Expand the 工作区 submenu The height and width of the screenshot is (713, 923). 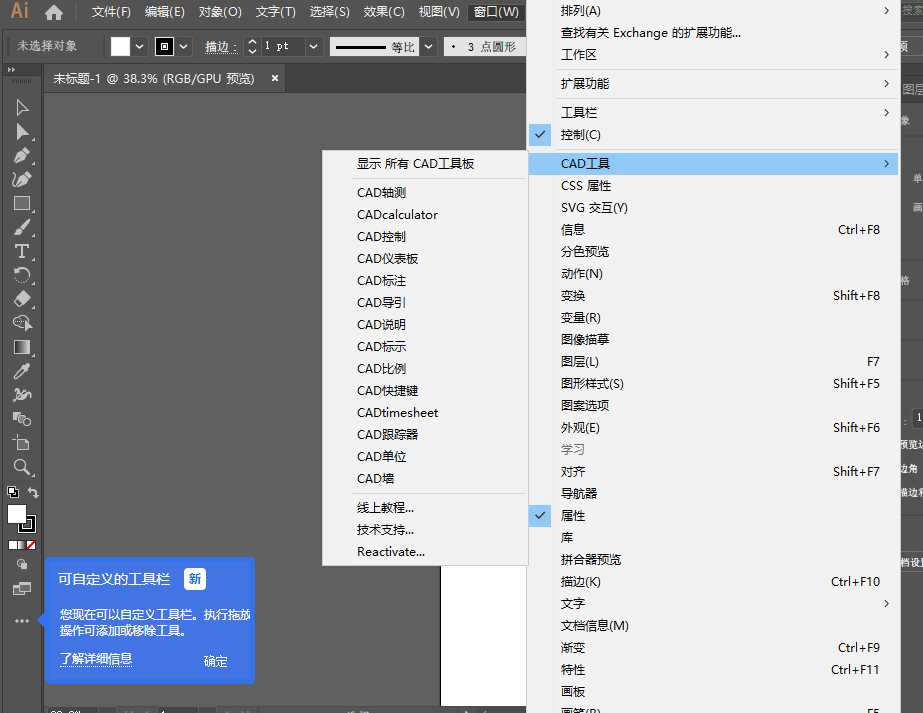coord(713,55)
